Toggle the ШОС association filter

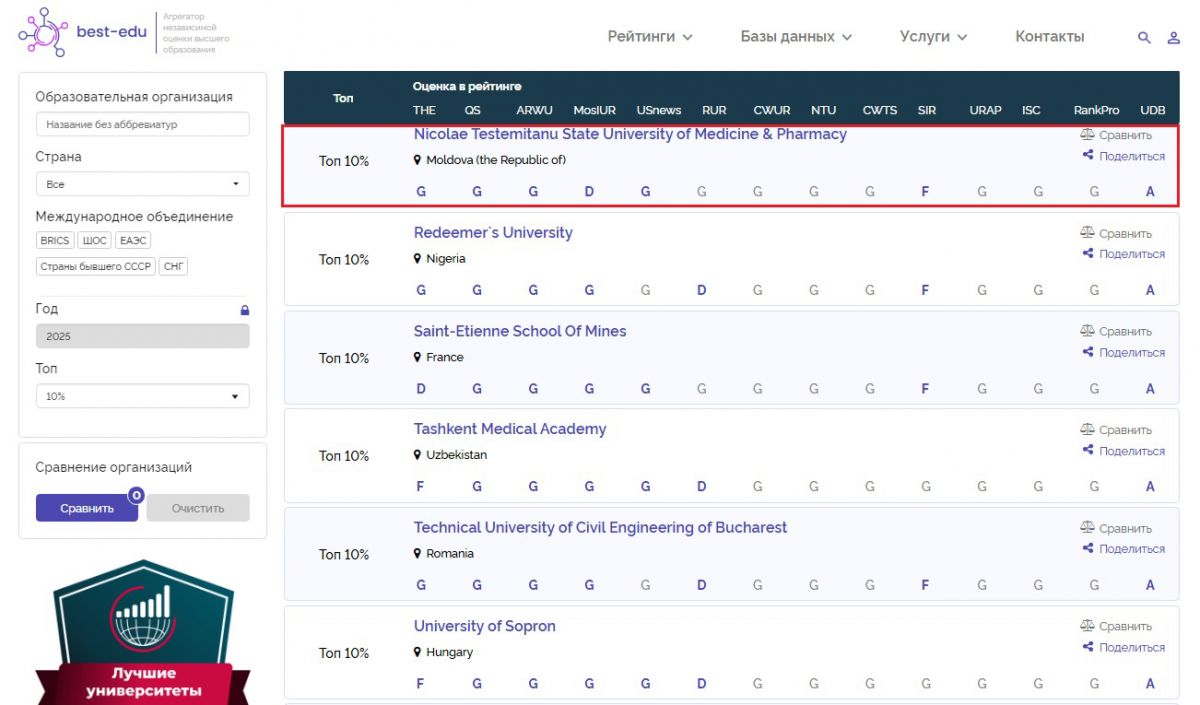(x=94, y=241)
